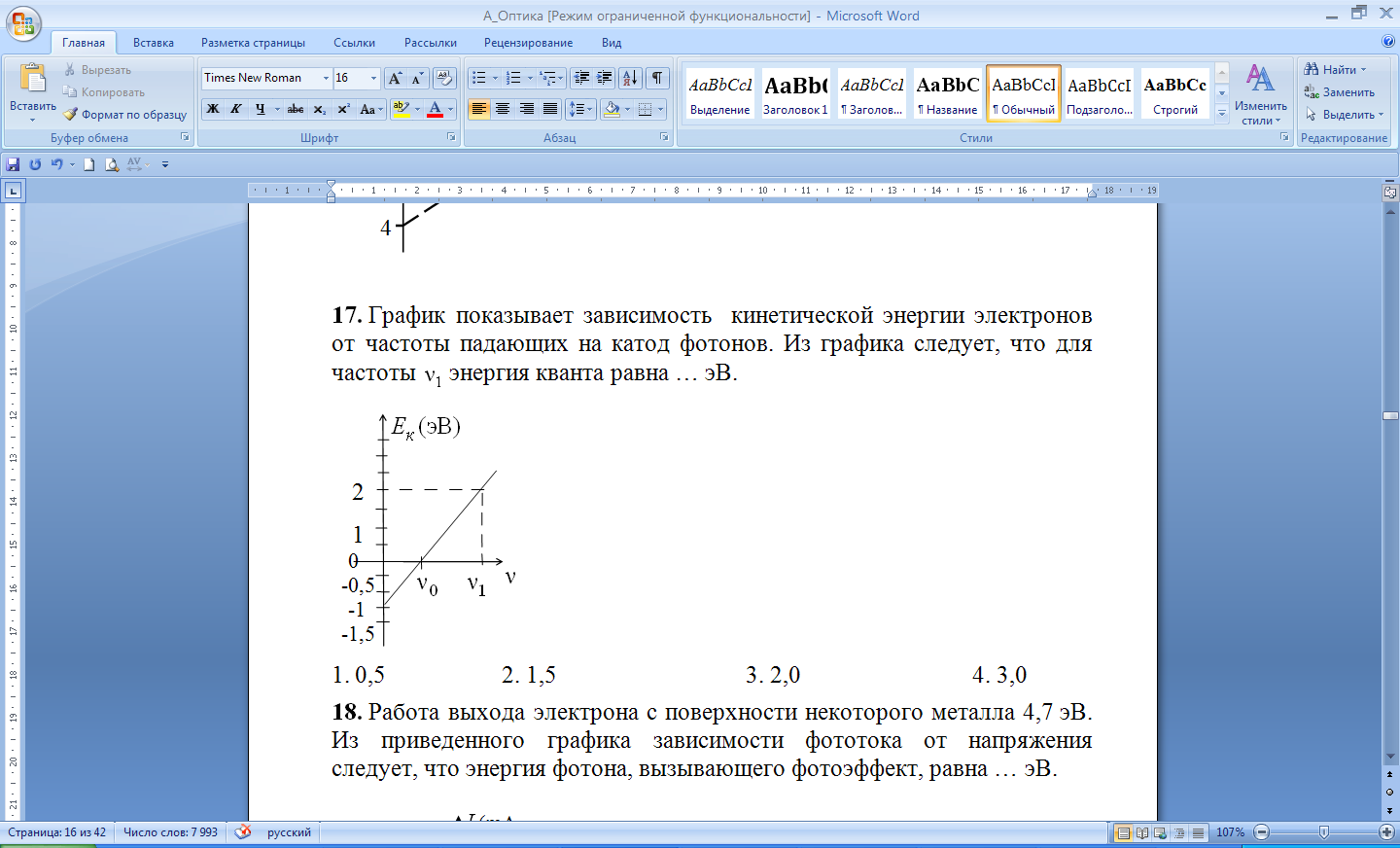Open the Review (Рецензирование) tab
This screenshot has width=1400, height=848.
click(x=529, y=43)
